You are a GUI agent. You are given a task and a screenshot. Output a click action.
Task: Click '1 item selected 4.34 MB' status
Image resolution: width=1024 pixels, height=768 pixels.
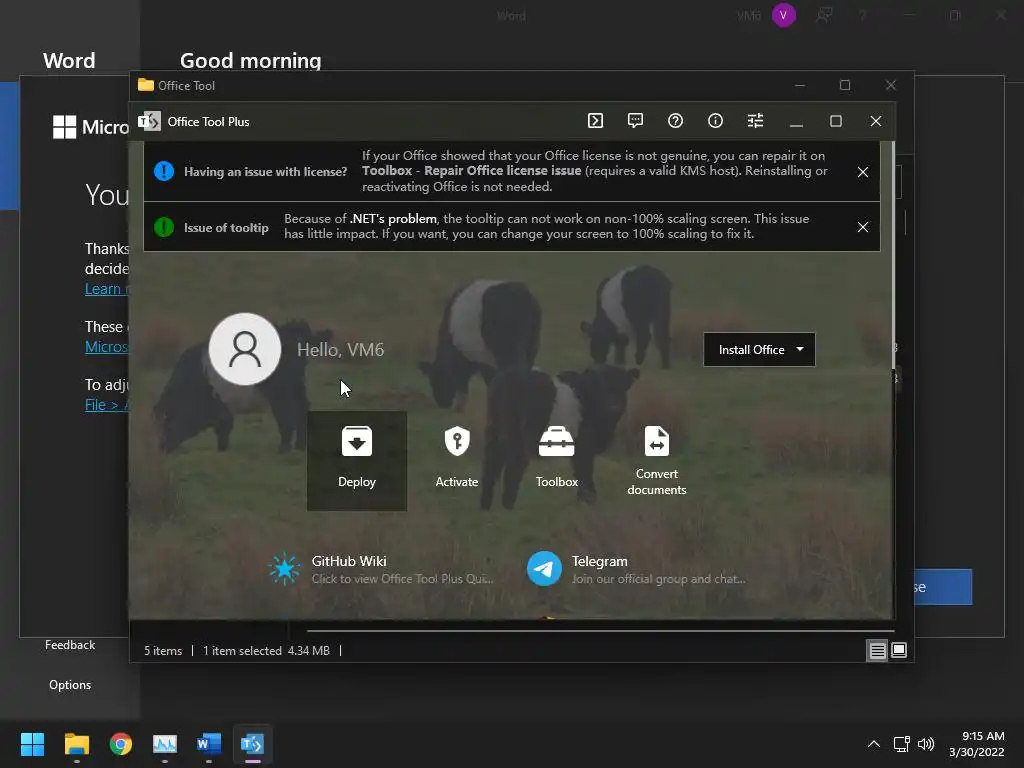266,650
